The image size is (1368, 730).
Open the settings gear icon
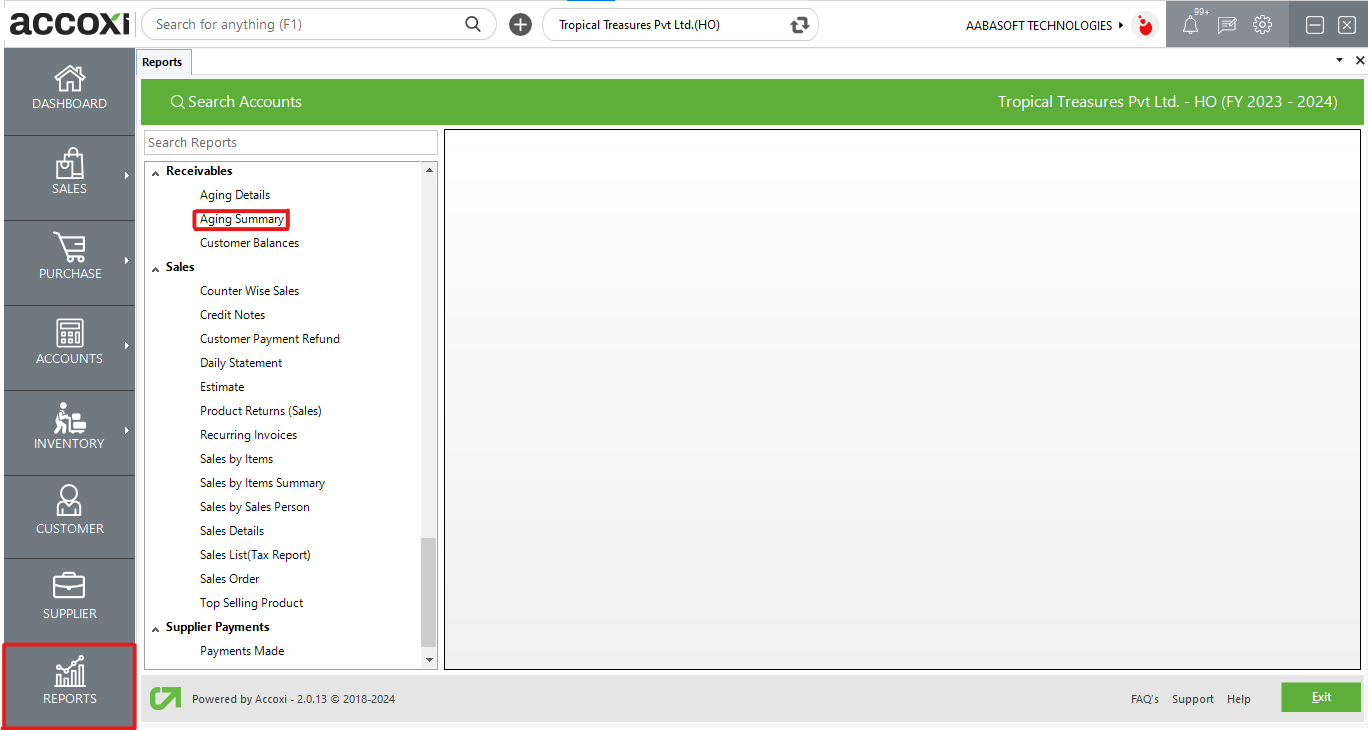[x=1262, y=25]
